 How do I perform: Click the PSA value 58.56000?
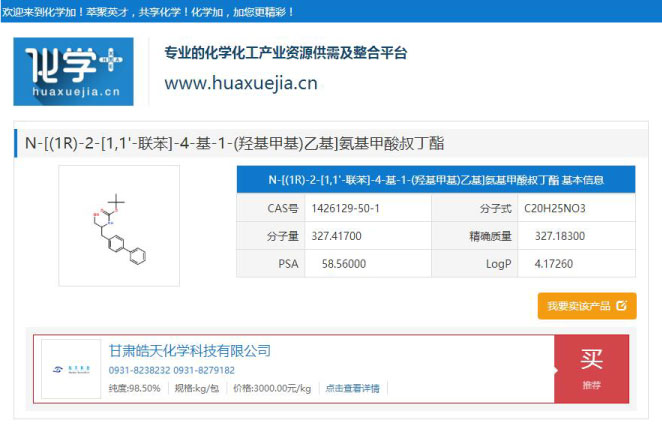(344, 264)
